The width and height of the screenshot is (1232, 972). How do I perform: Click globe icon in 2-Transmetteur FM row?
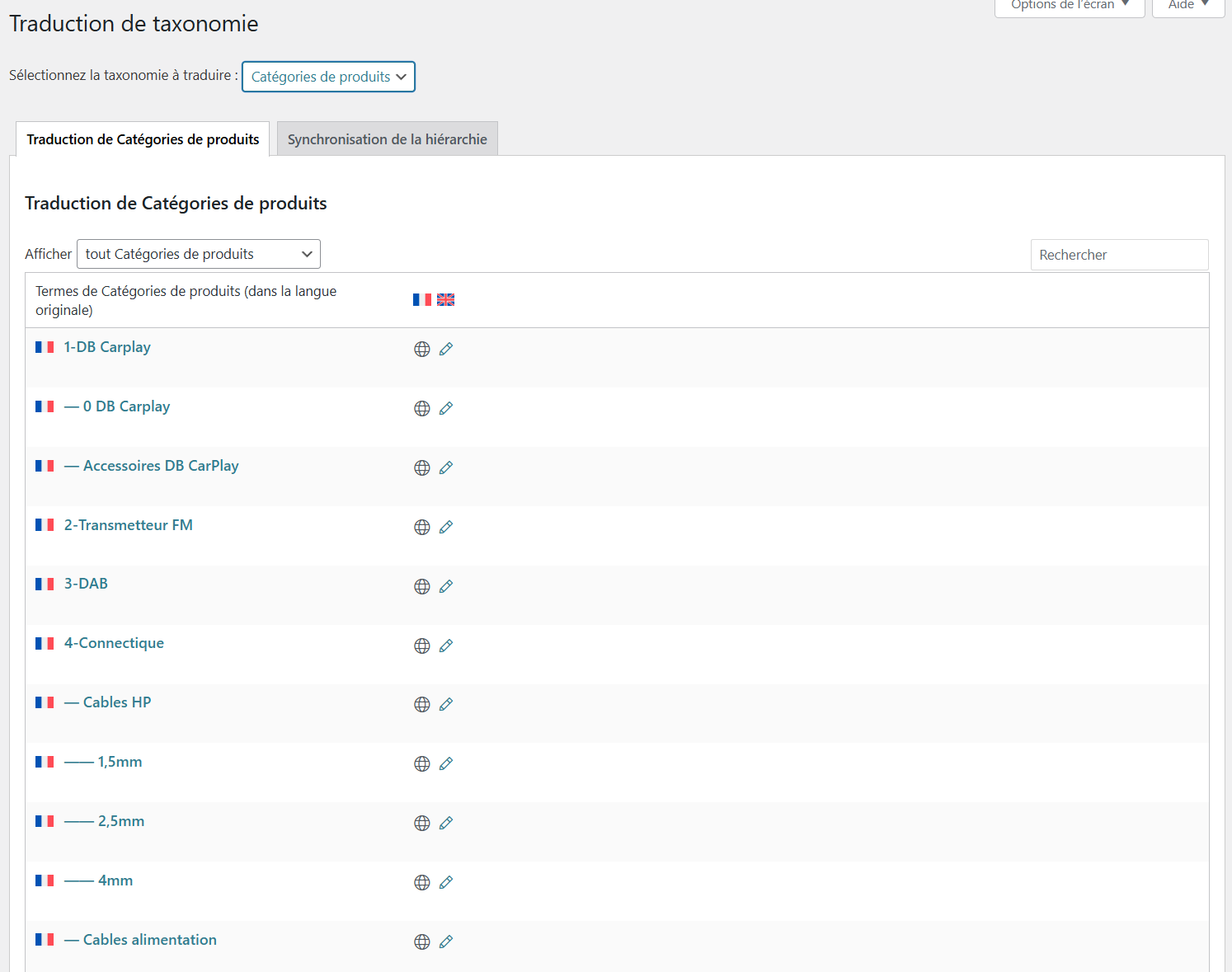tap(422, 528)
